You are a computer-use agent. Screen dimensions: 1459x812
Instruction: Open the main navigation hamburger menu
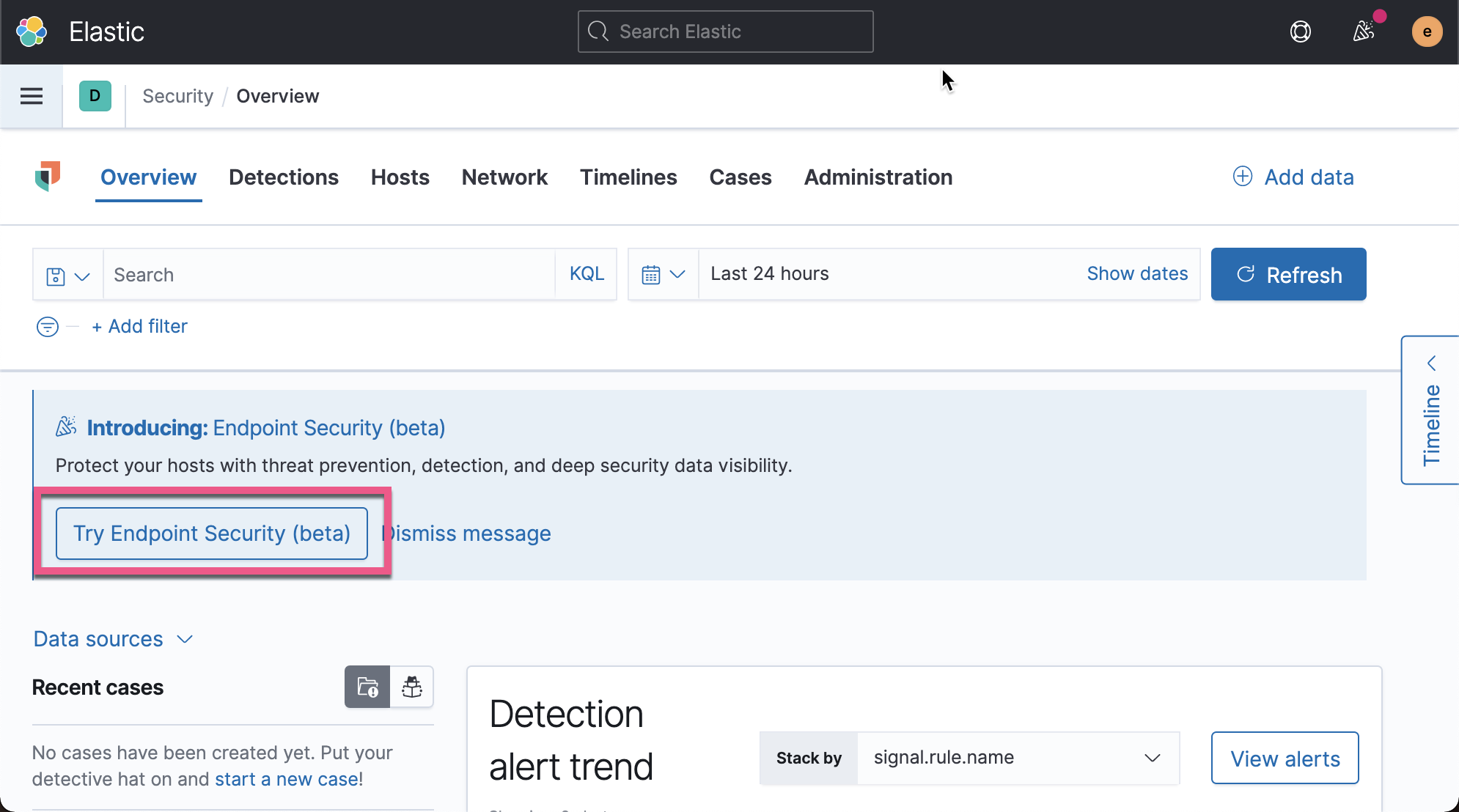32,96
